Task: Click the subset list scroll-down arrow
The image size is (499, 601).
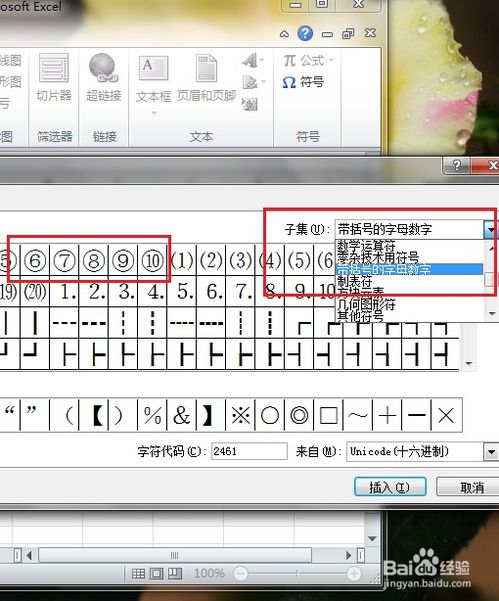Action: pos(492,314)
